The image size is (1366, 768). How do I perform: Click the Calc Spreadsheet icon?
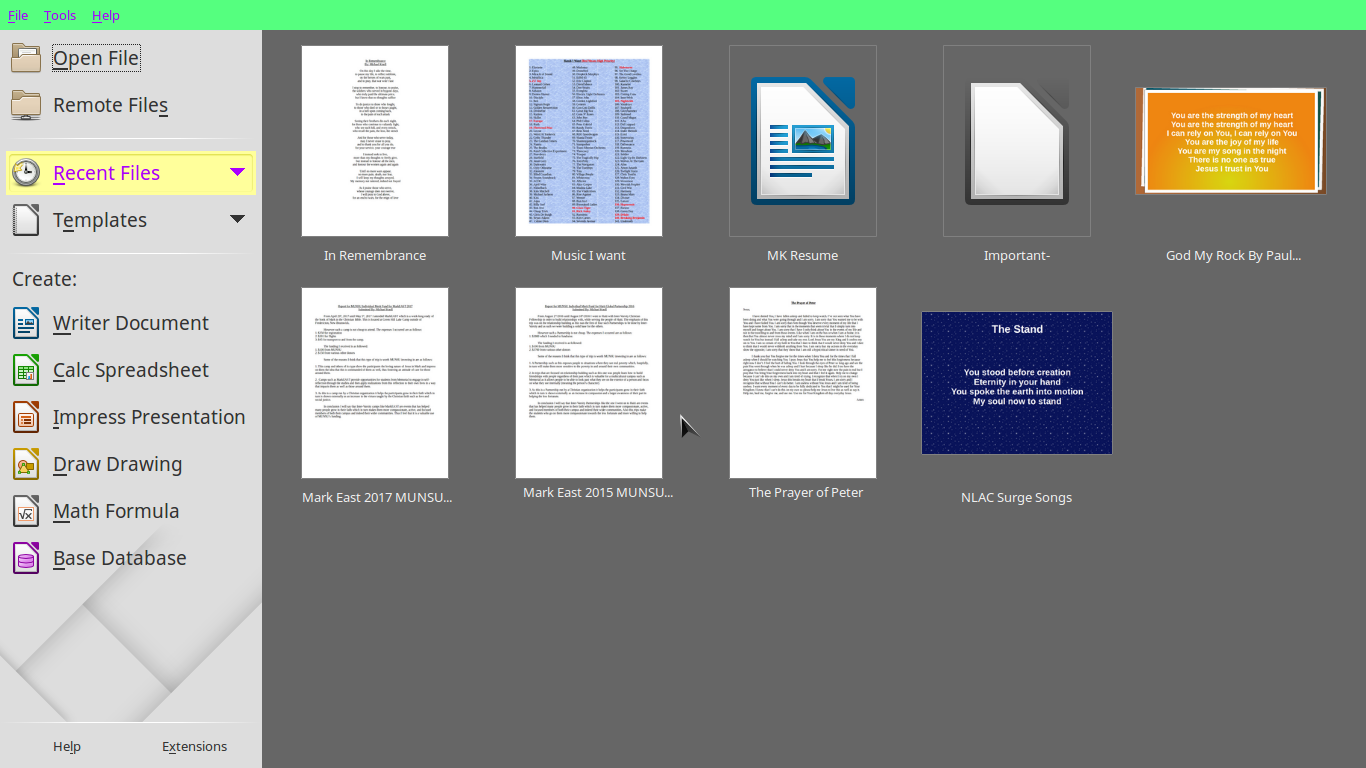(26, 370)
